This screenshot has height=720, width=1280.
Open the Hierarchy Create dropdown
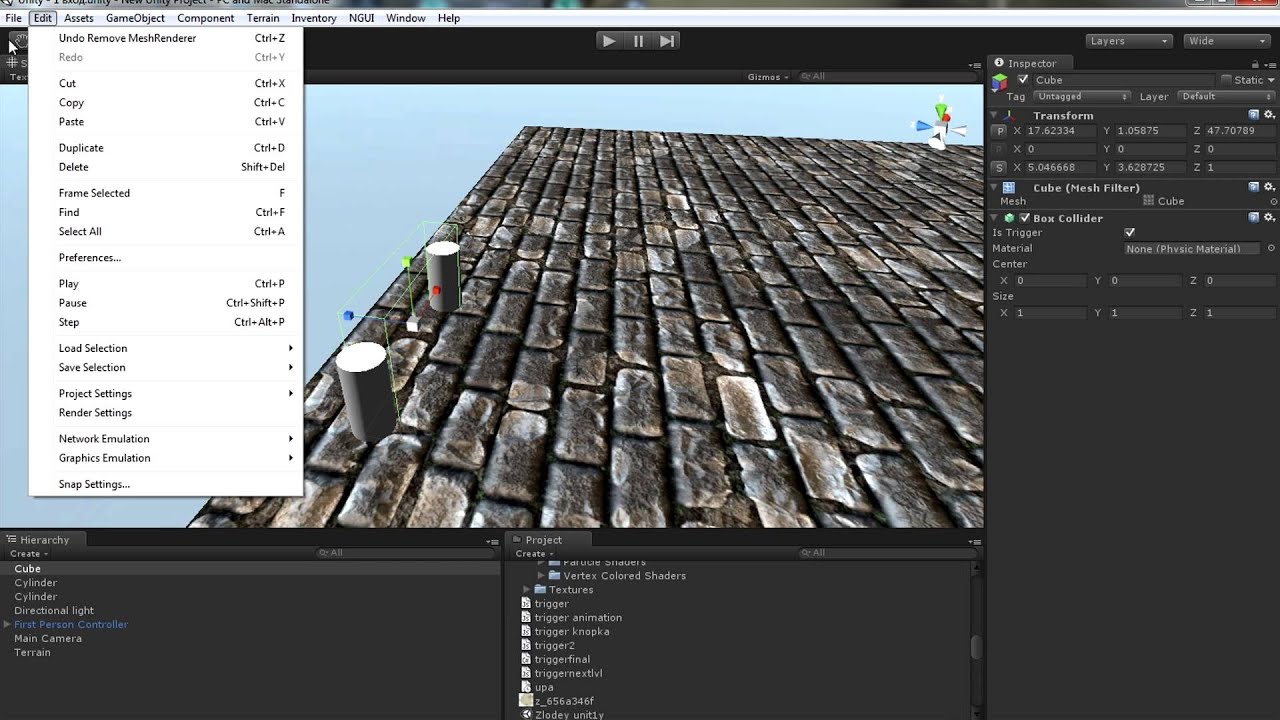click(x=29, y=554)
